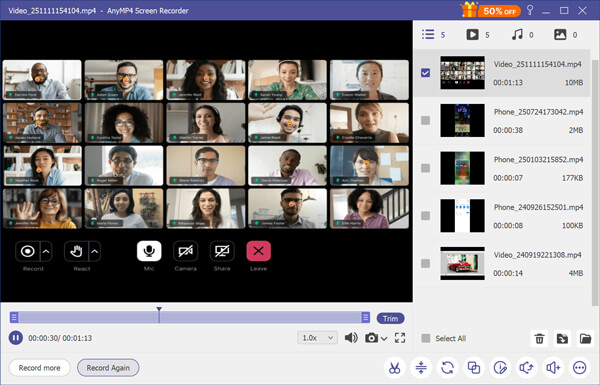Screen dimensions: 600x385
Task: Tick the checkbox for Video_240919221308.mp4
Action: tap(425, 263)
